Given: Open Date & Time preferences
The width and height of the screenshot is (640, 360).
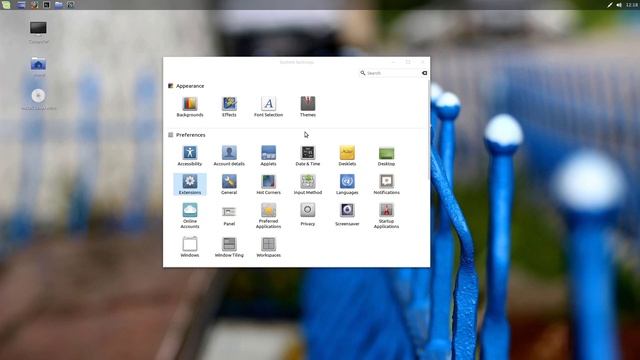Looking at the screenshot, I should [x=308, y=156].
